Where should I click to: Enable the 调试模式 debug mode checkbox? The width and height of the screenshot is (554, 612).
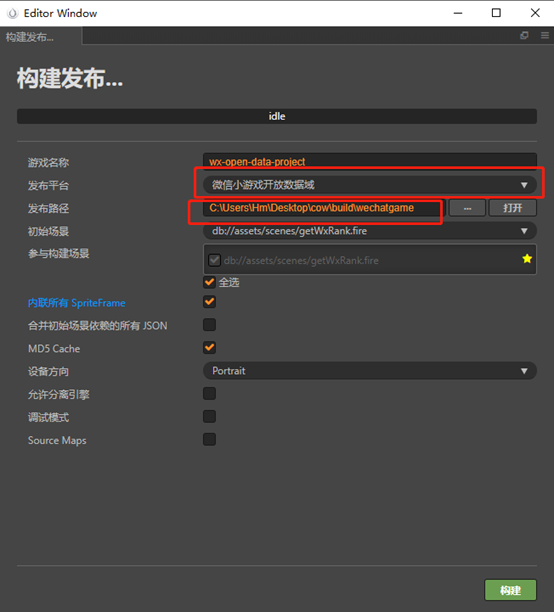point(210,416)
